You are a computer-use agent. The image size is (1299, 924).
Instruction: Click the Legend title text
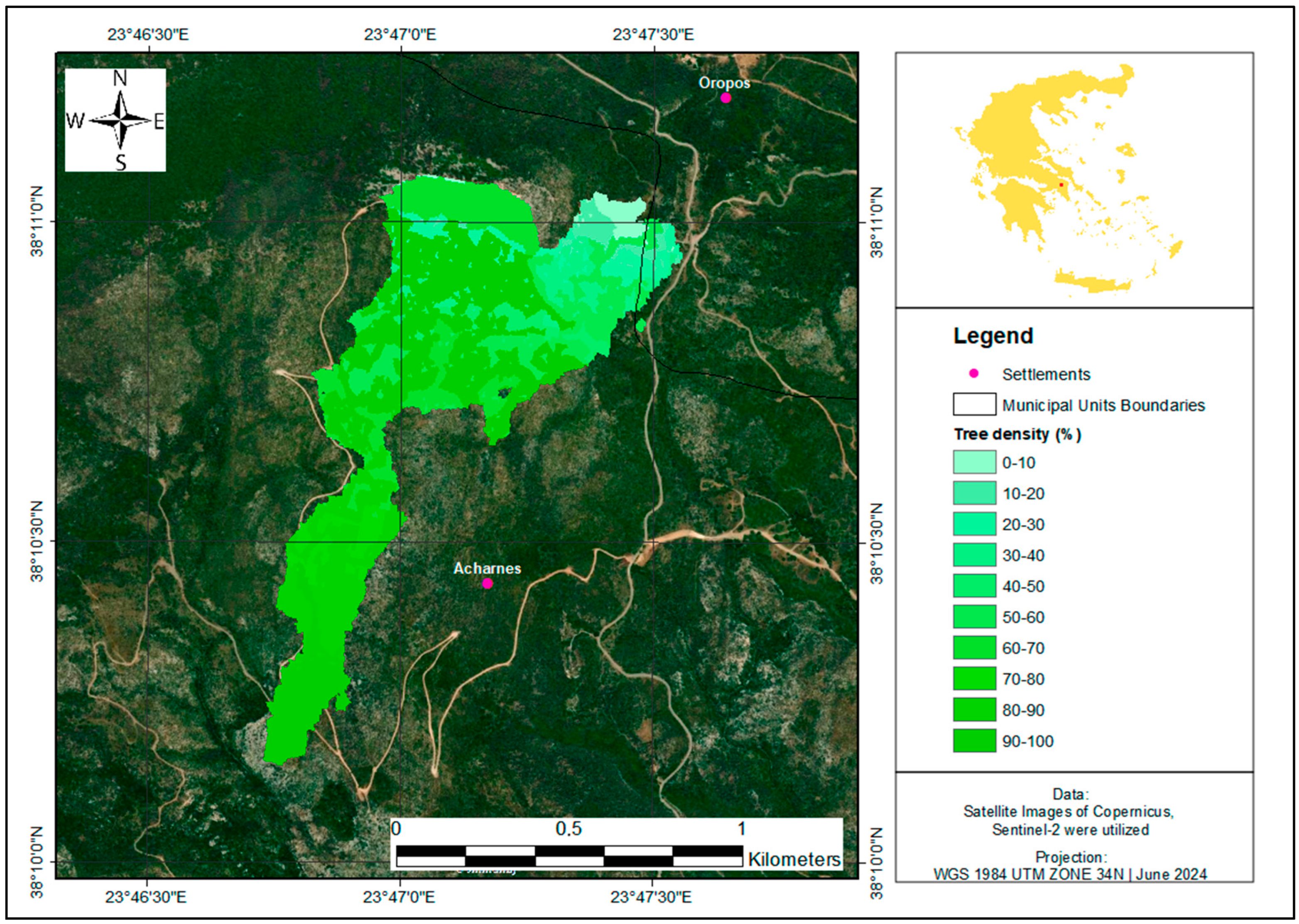pos(993,336)
